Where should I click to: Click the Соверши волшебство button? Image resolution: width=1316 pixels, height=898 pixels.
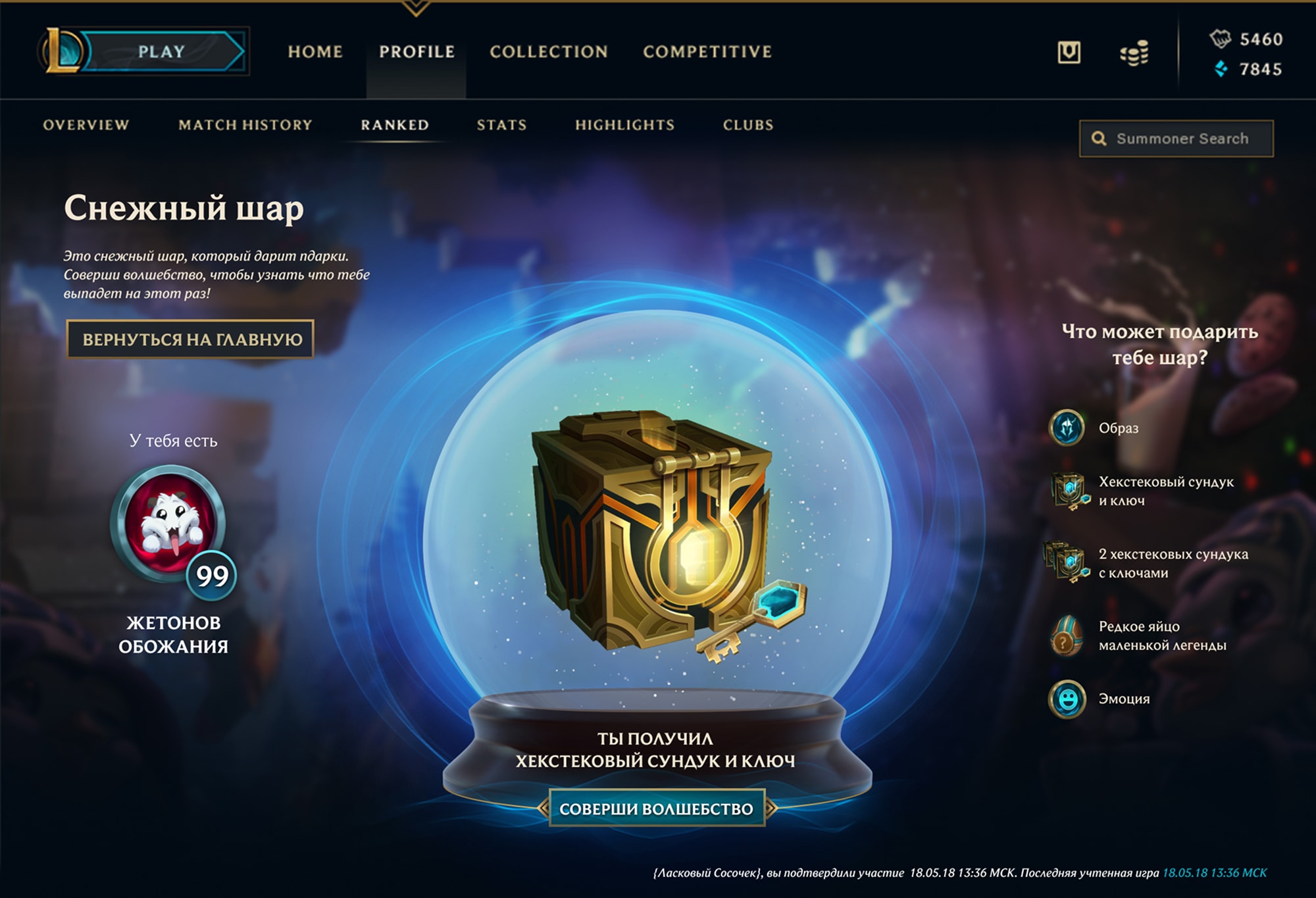[656, 809]
